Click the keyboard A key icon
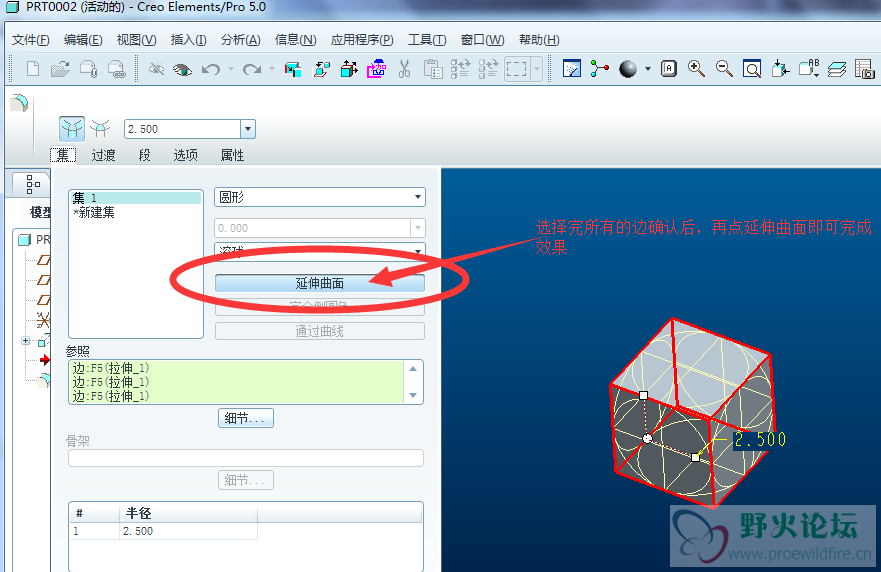Screen dimensions: 881x572 pos(669,69)
